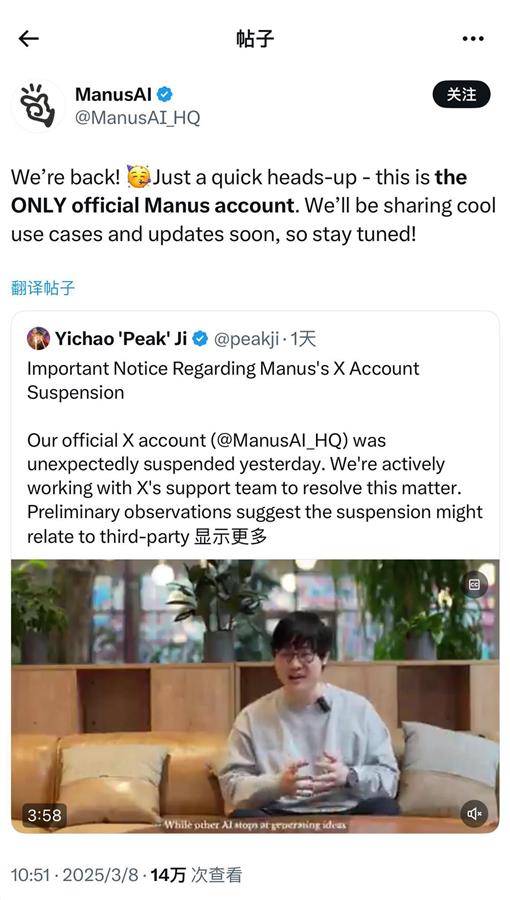Open the ManusAI display name

point(114,94)
